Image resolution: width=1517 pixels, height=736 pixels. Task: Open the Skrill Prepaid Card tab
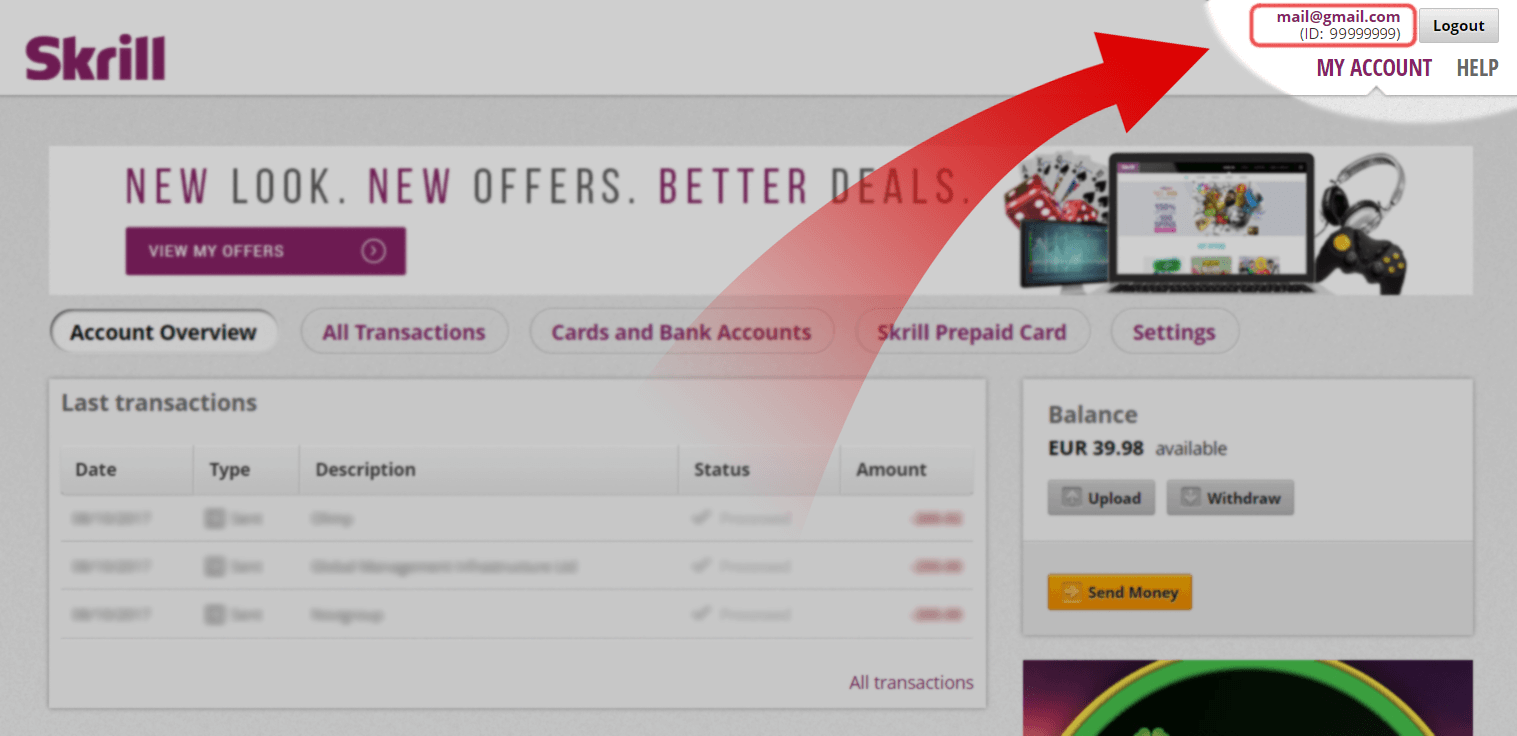[972, 332]
